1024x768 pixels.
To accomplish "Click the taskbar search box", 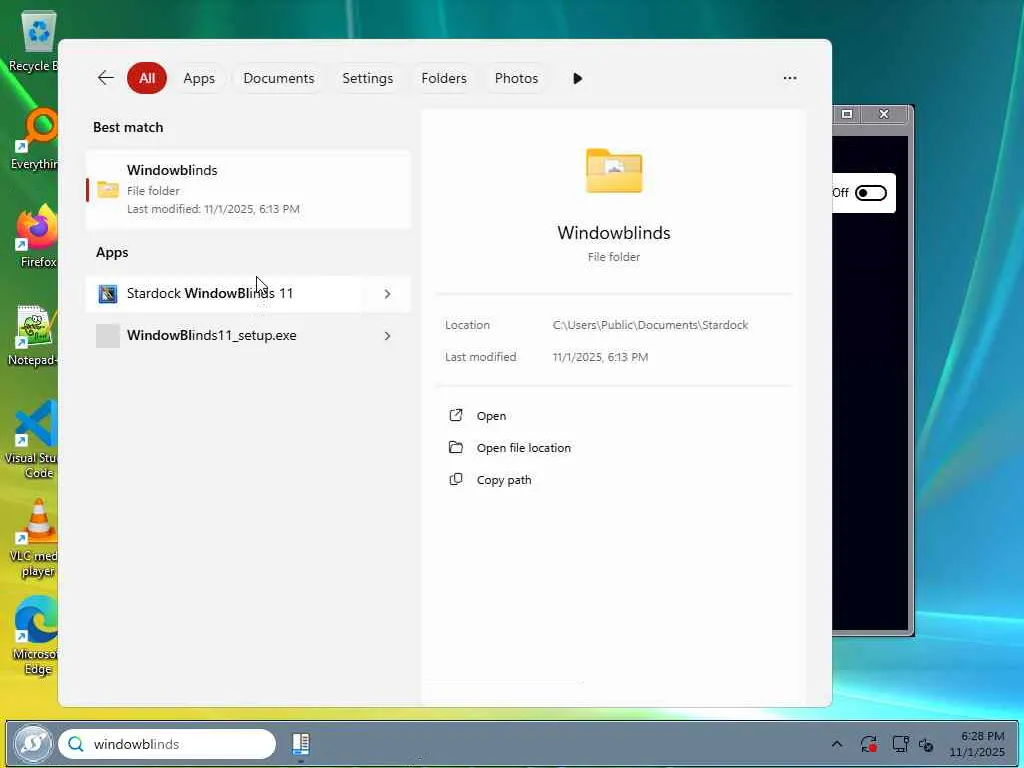I will [167, 744].
